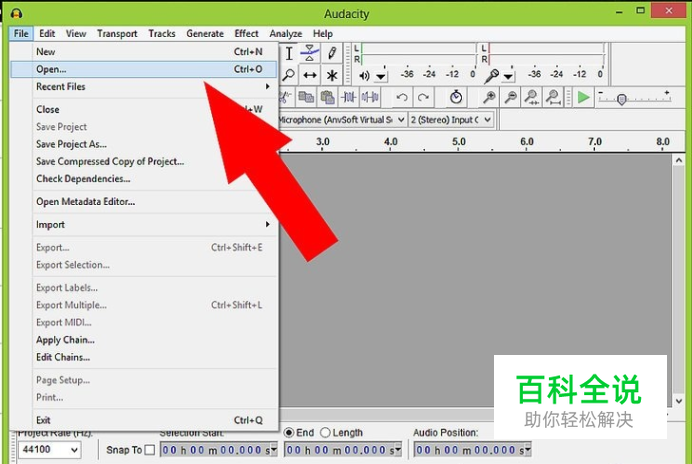This screenshot has width=692, height=464.
Task: Open the View menu
Action: [76, 34]
